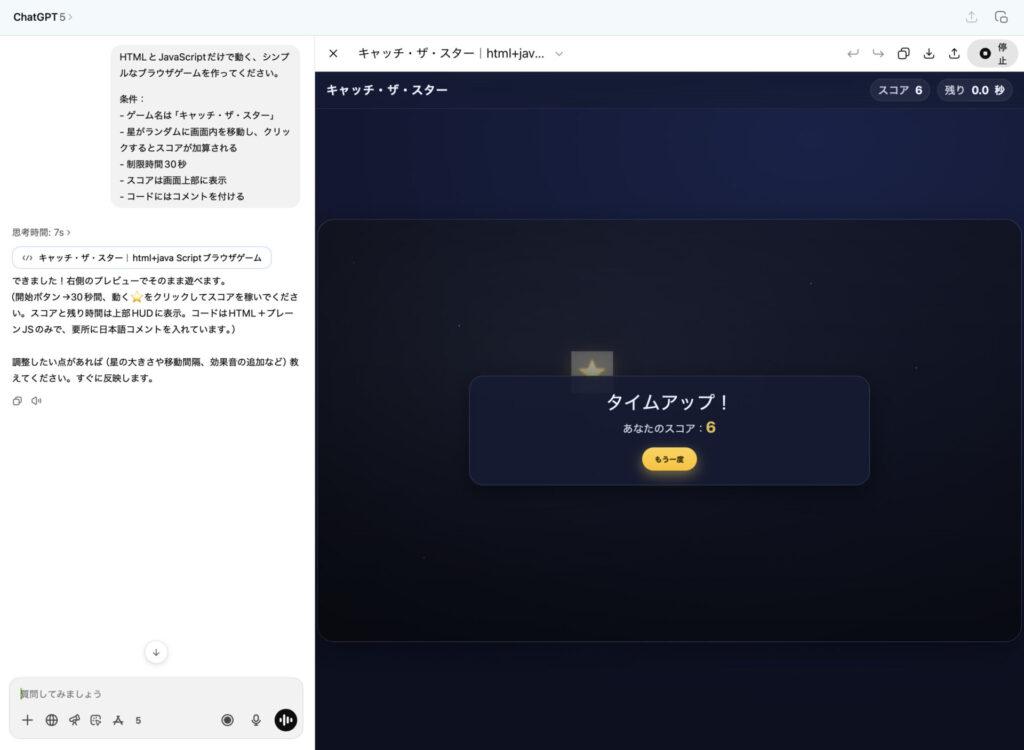Viewport: 1024px width, 750px height.
Task: Start voice mode with black waveform button
Action: [x=285, y=720]
